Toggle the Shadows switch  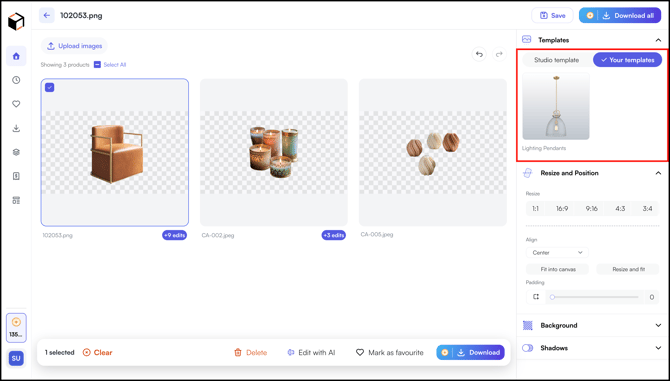528,348
